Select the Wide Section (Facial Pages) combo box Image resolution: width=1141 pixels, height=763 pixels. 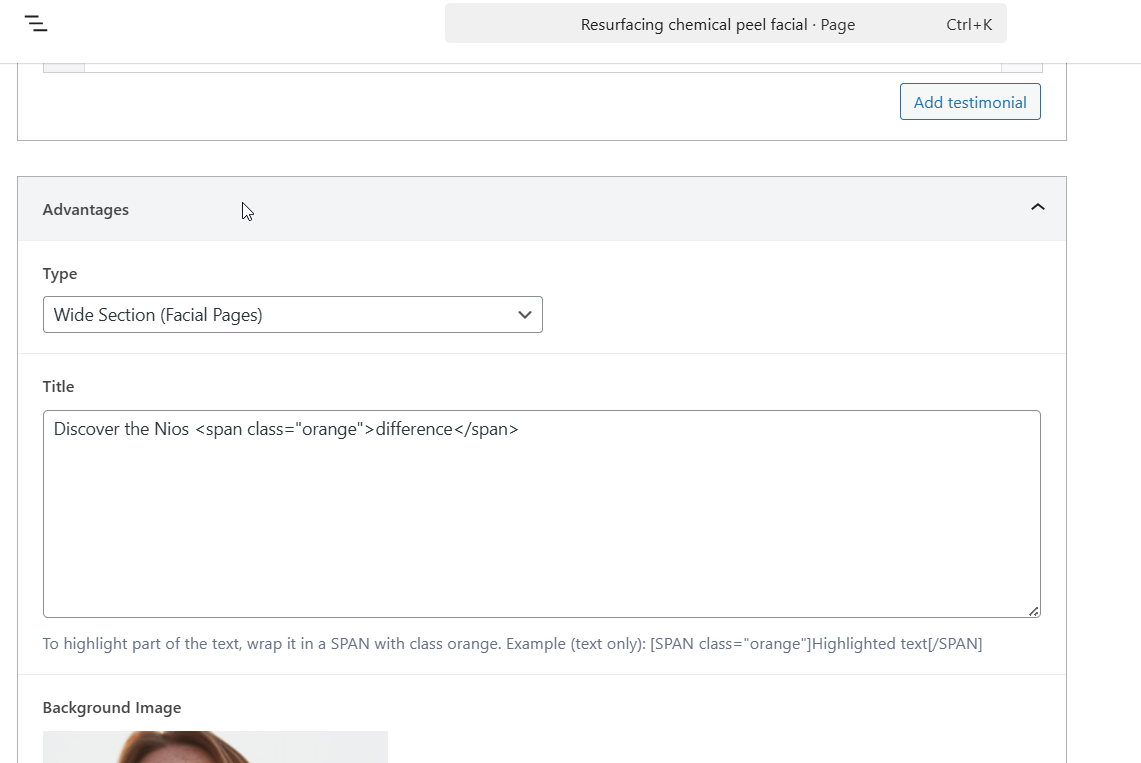293,314
